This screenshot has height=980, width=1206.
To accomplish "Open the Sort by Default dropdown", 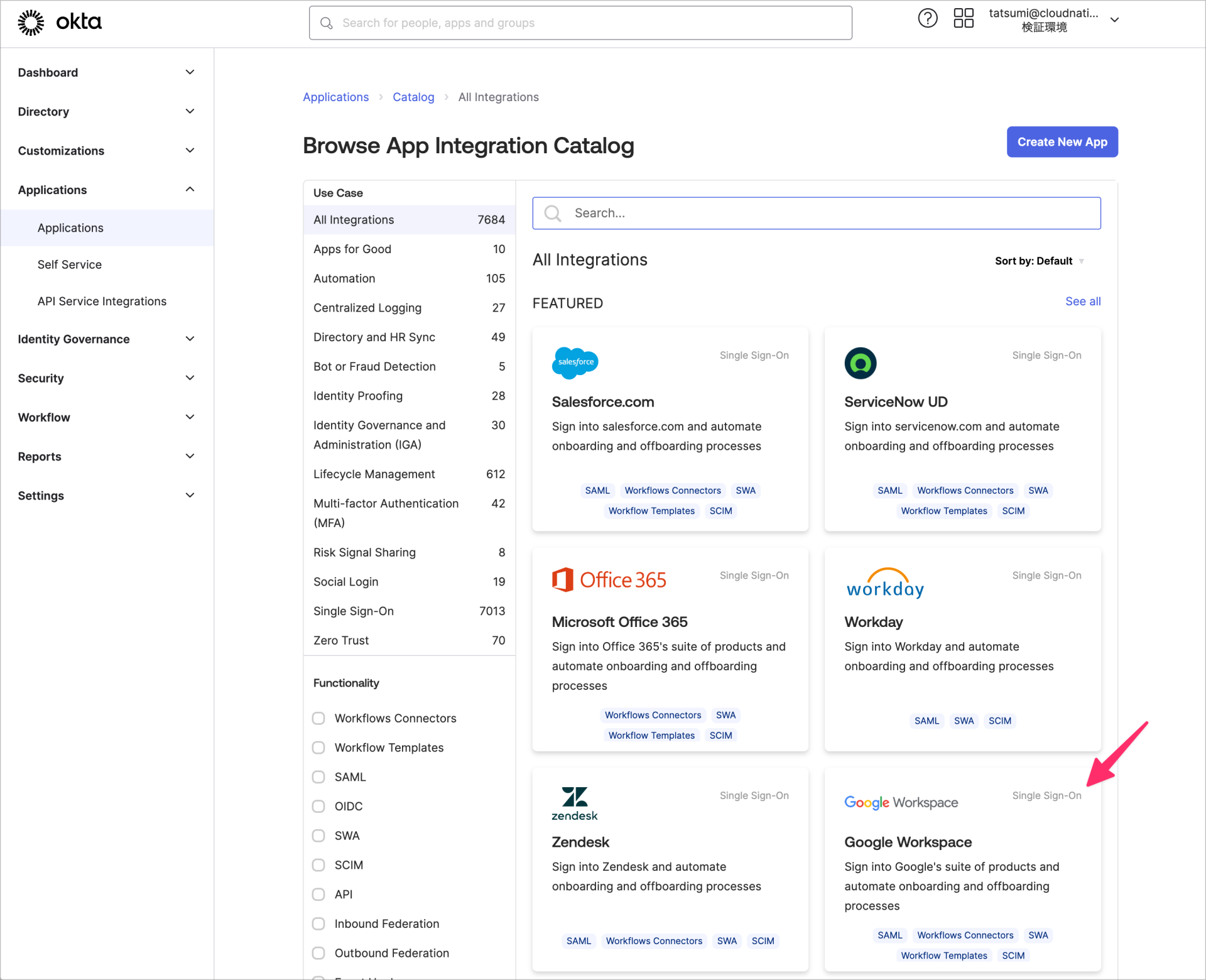I will (x=1039, y=261).
